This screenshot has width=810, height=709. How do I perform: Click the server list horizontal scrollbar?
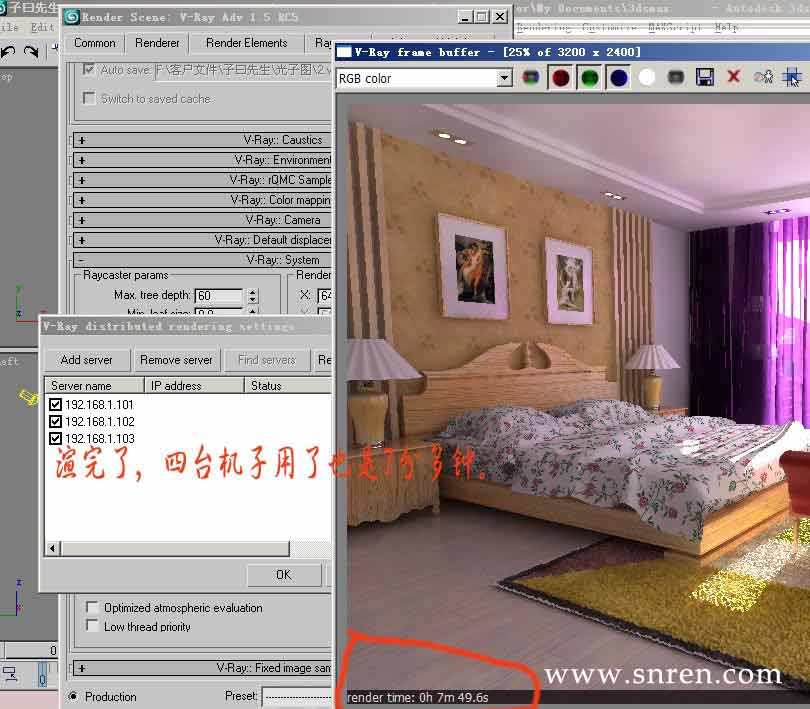(x=175, y=548)
